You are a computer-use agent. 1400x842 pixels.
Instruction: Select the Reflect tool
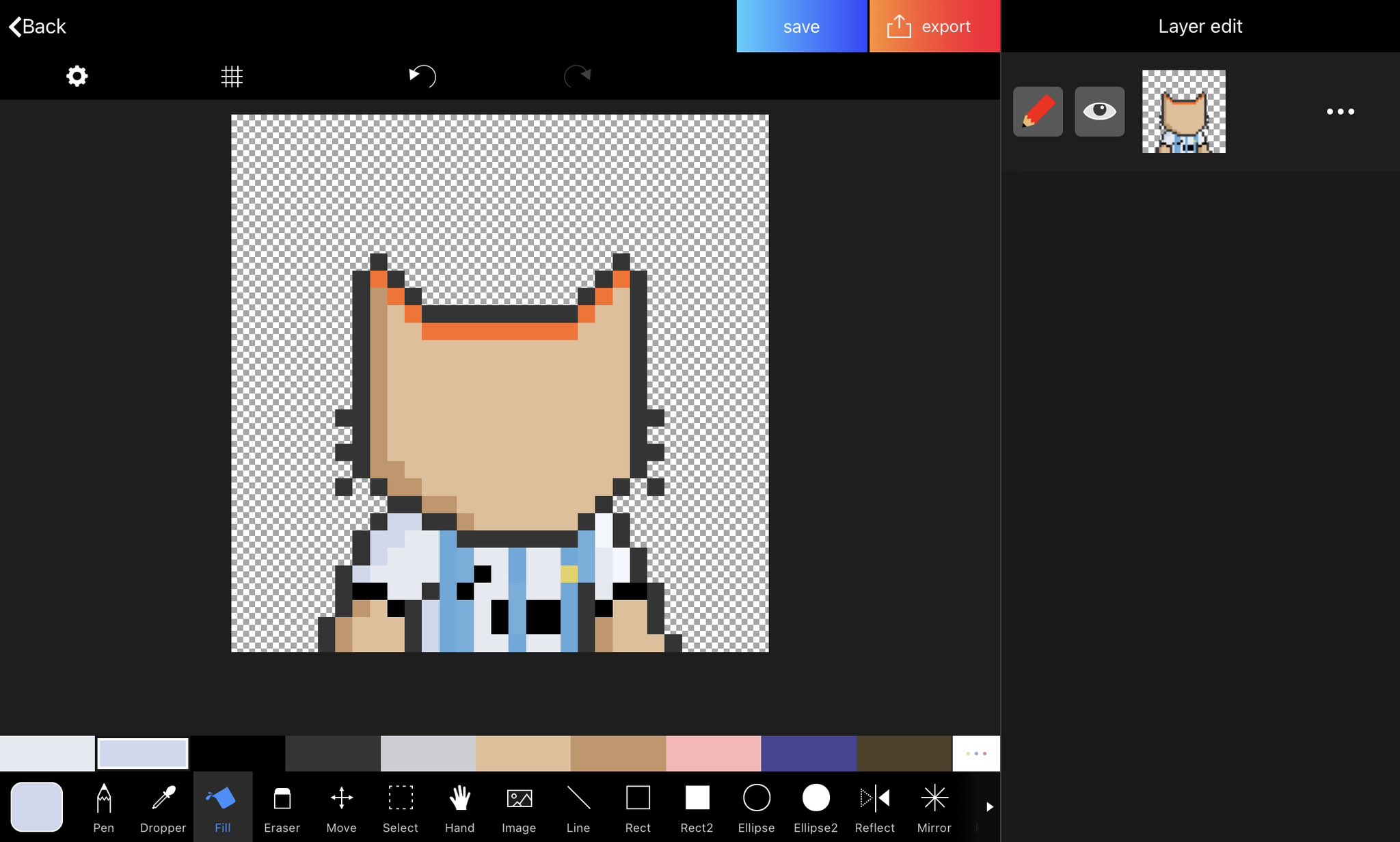[x=874, y=806]
